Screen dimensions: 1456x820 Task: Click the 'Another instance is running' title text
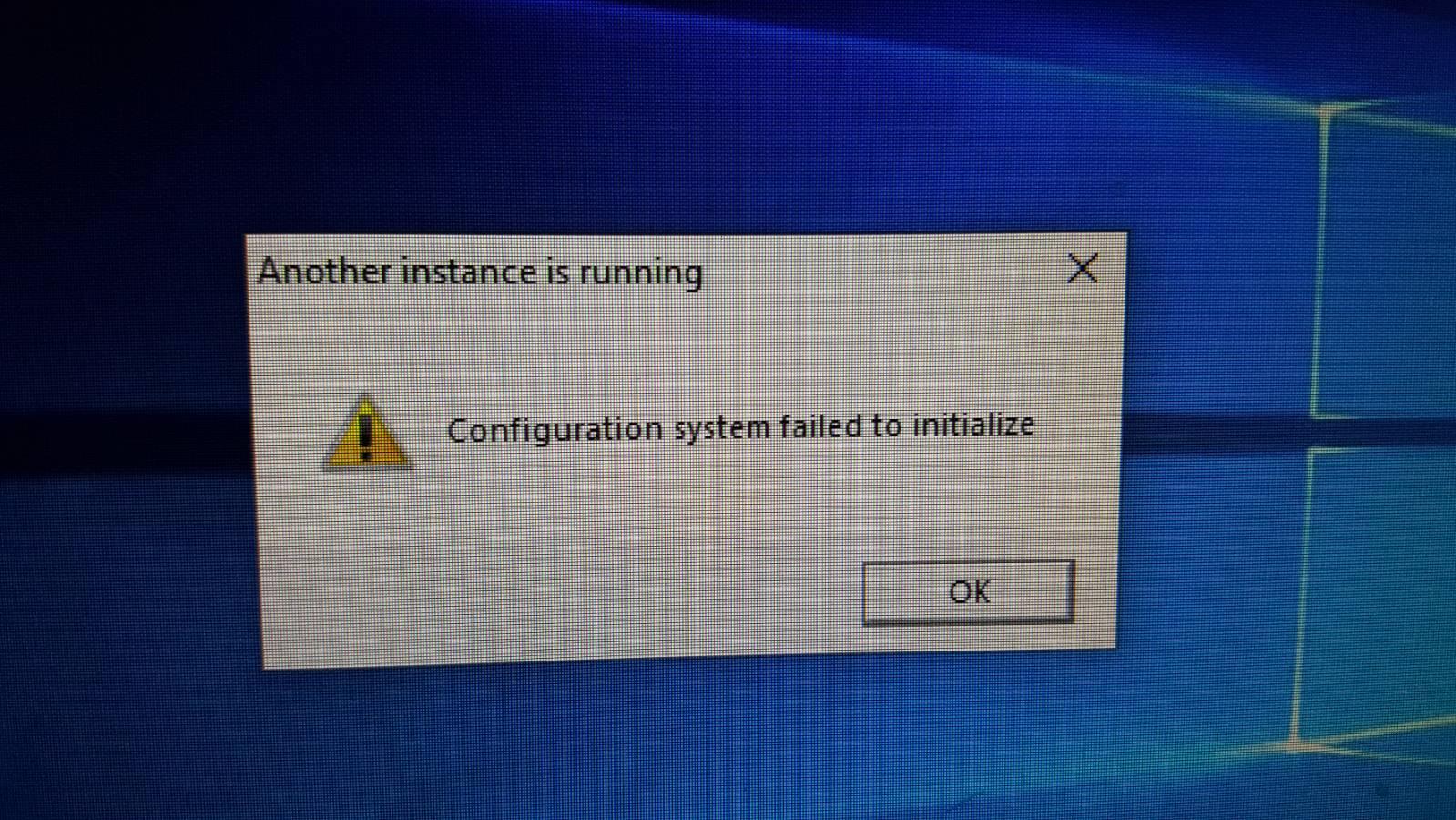point(480,272)
